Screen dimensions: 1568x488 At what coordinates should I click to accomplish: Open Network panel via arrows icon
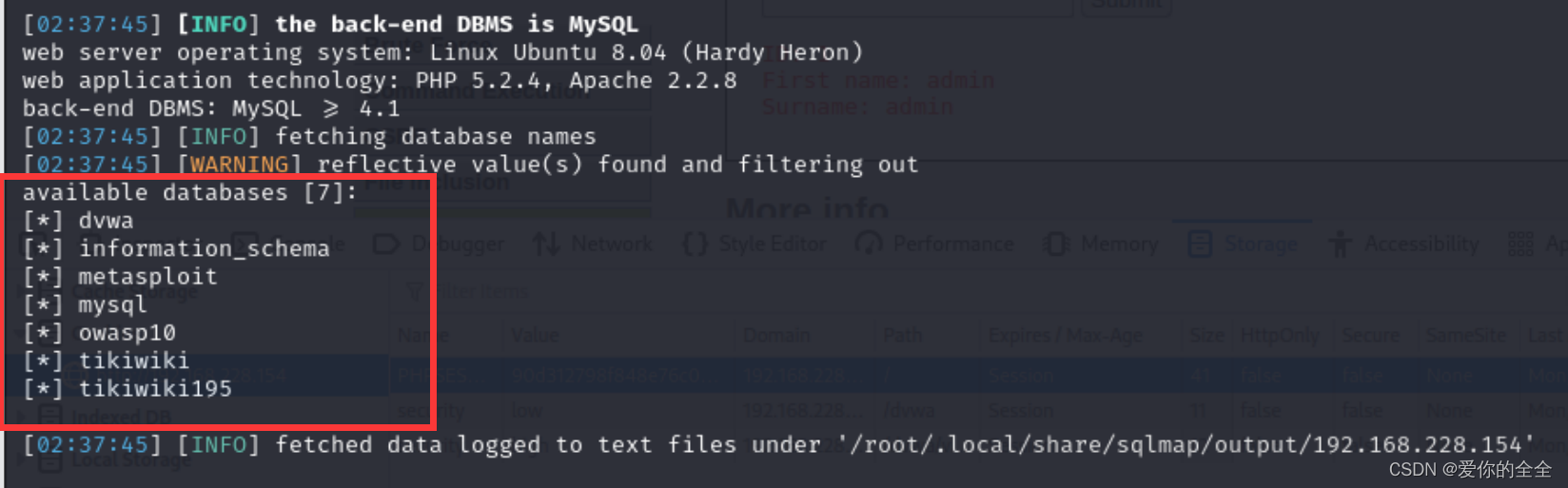[546, 244]
